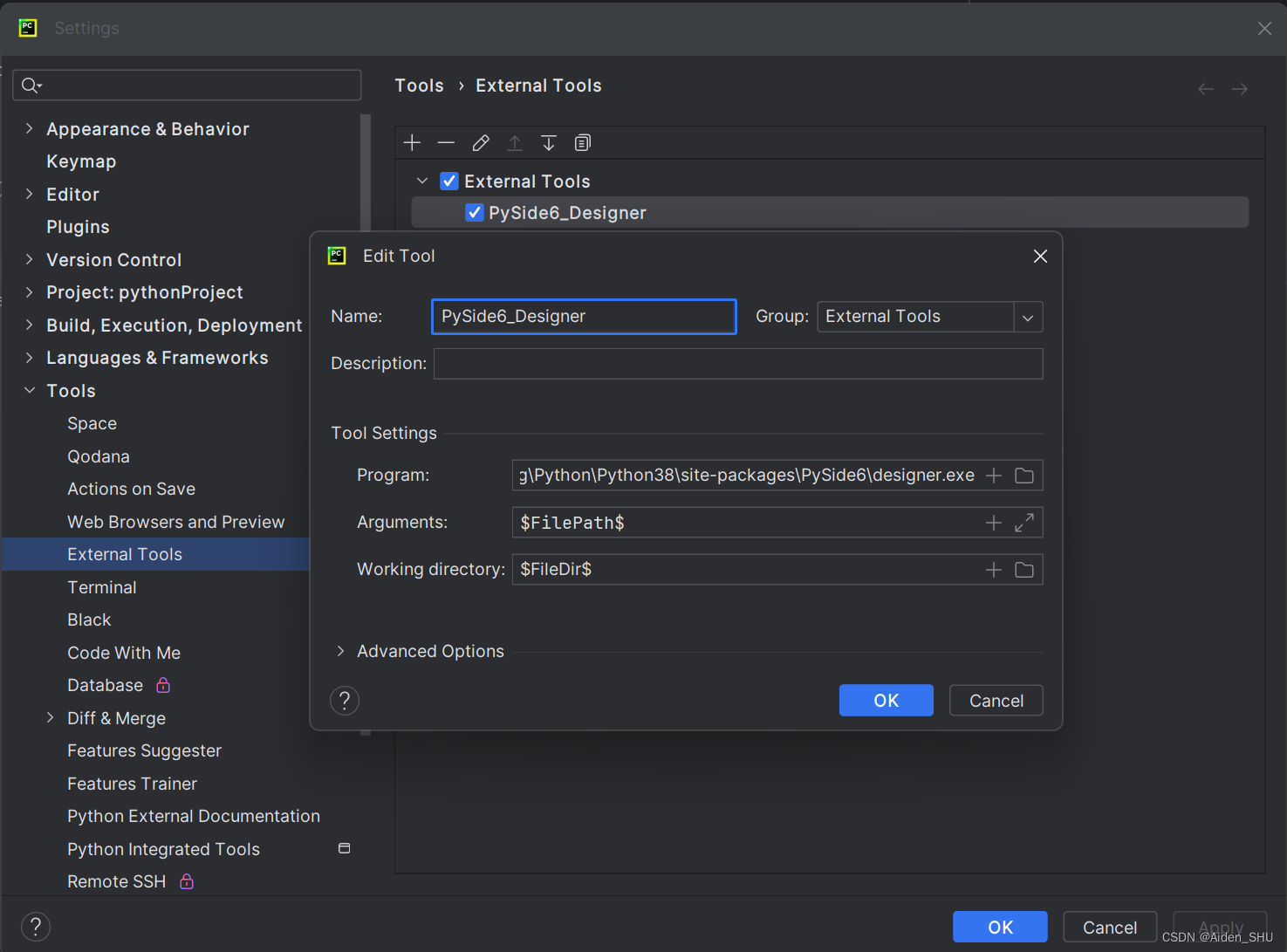The height and width of the screenshot is (952, 1287).
Task: Expand Version Control settings
Action: [x=29, y=259]
